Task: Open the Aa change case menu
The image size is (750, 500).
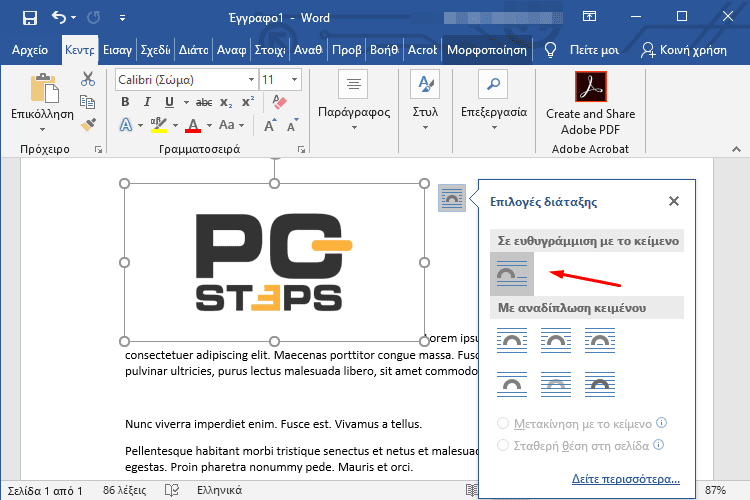Action: click(x=231, y=125)
